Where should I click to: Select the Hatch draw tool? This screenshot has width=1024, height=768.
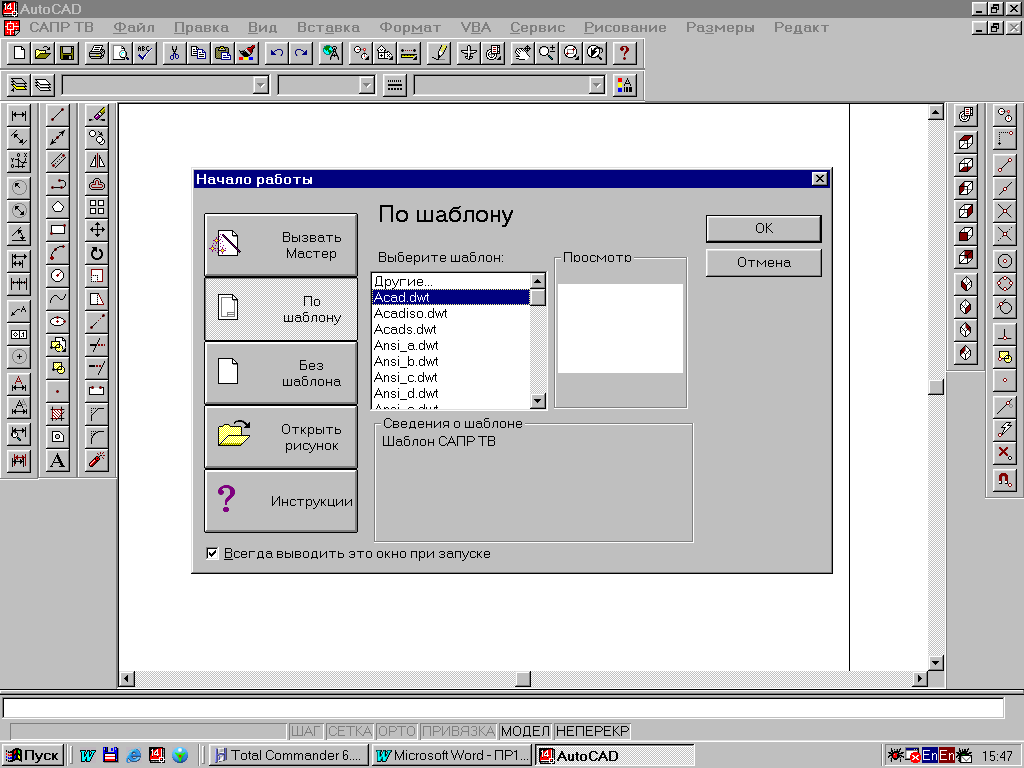coord(57,413)
